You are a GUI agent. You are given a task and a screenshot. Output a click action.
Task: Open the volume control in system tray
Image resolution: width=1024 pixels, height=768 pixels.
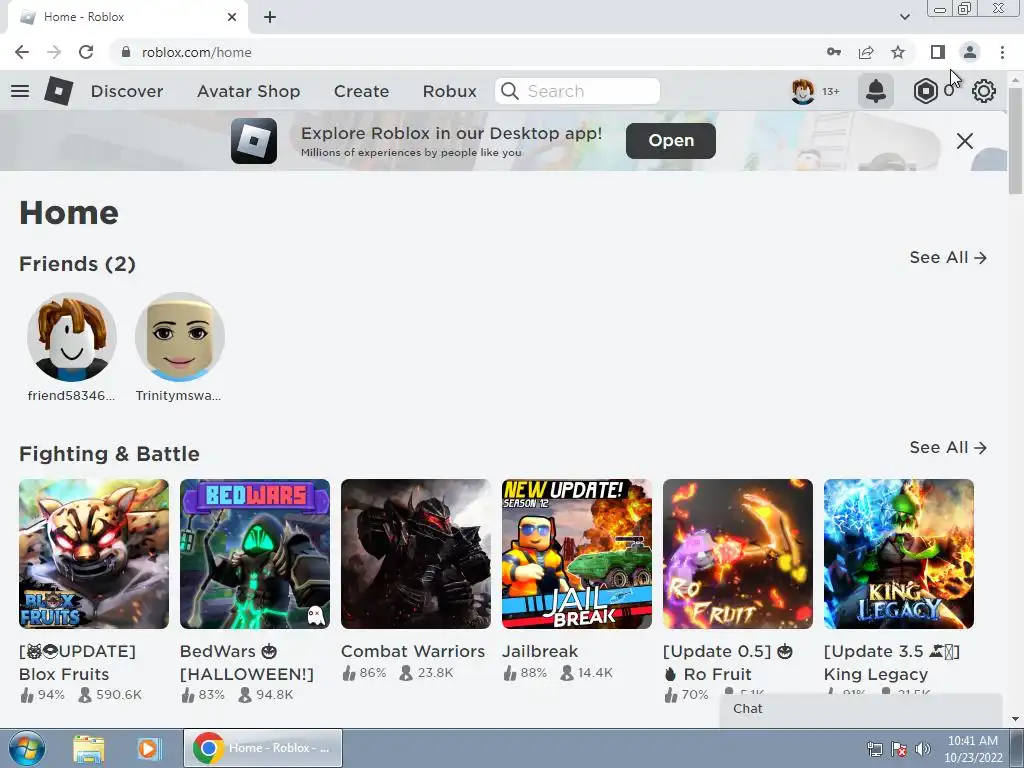922,749
